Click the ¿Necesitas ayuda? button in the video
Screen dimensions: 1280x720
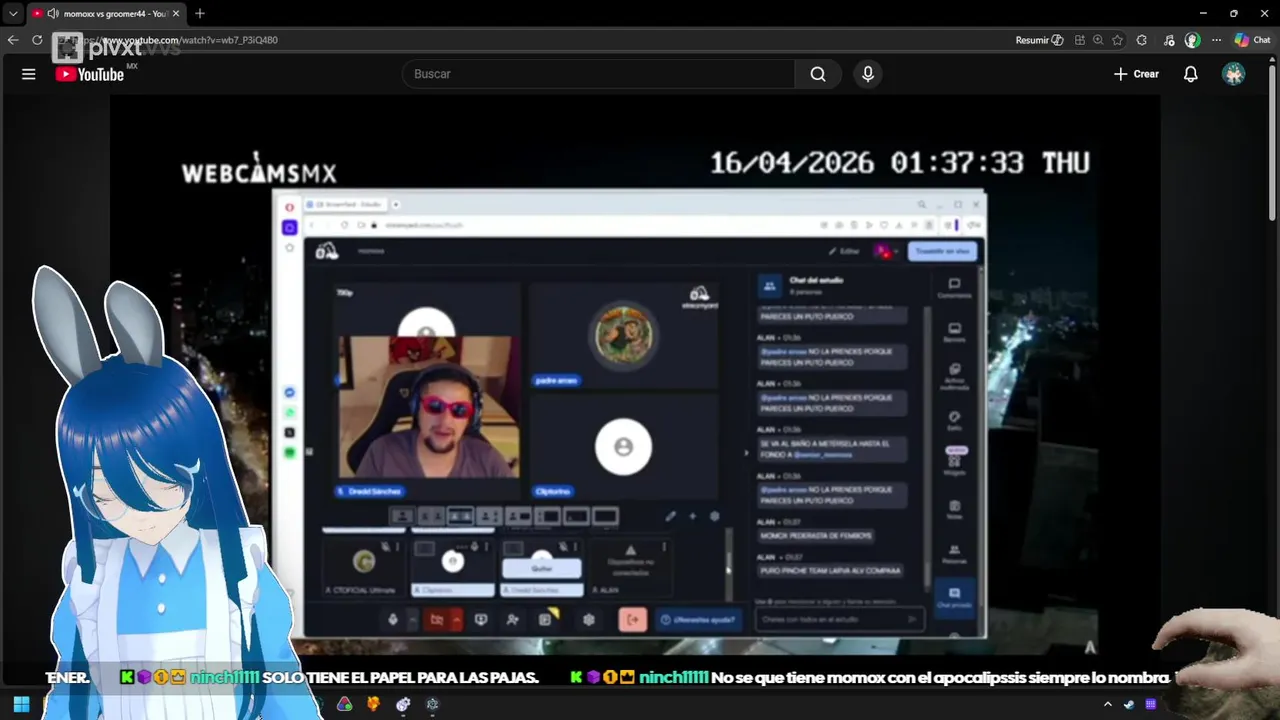click(x=699, y=620)
